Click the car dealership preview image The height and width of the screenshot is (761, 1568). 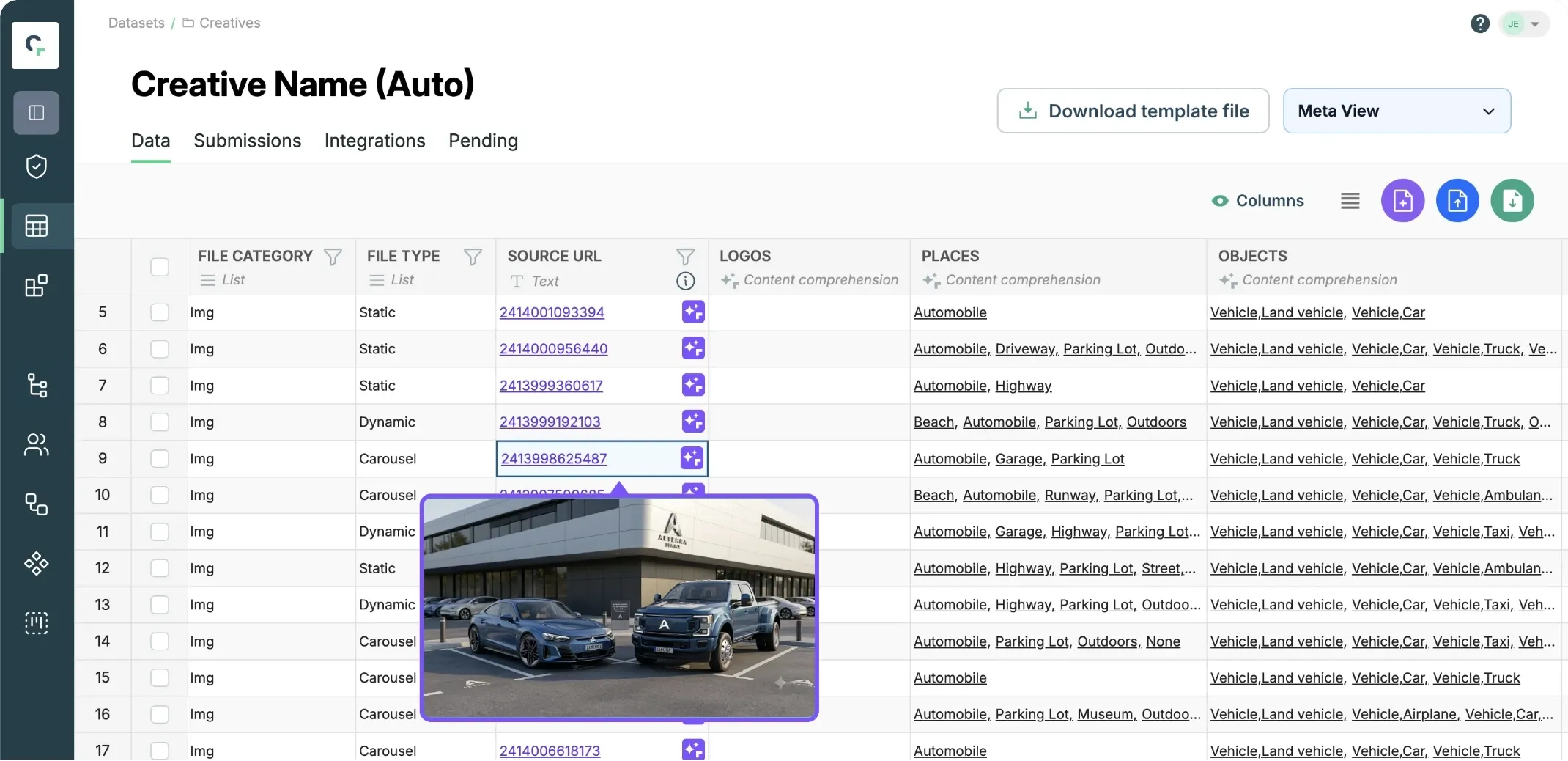[x=619, y=608]
